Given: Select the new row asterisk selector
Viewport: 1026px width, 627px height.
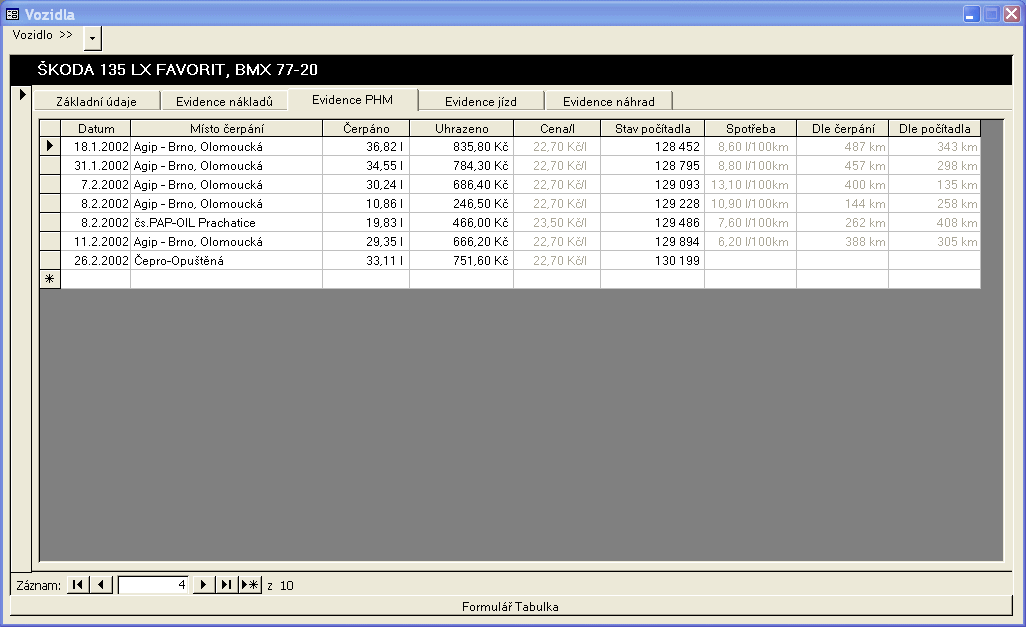Looking at the screenshot, I should (x=50, y=280).
